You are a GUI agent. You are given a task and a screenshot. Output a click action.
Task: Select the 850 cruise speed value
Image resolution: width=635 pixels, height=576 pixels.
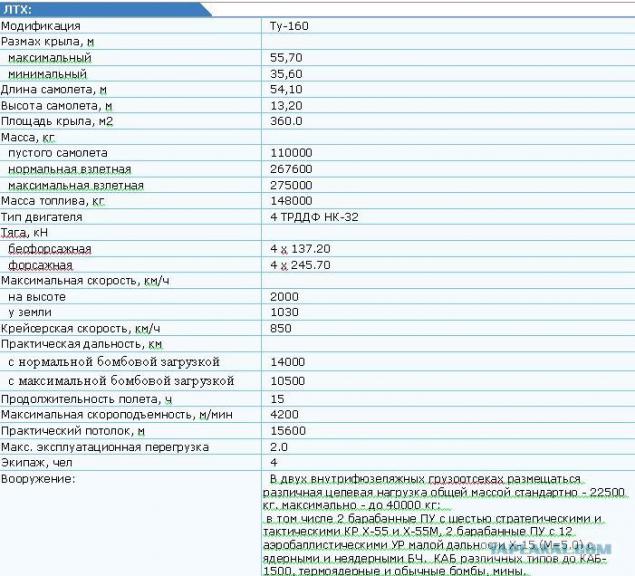pyautogui.click(x=281, y=329)
